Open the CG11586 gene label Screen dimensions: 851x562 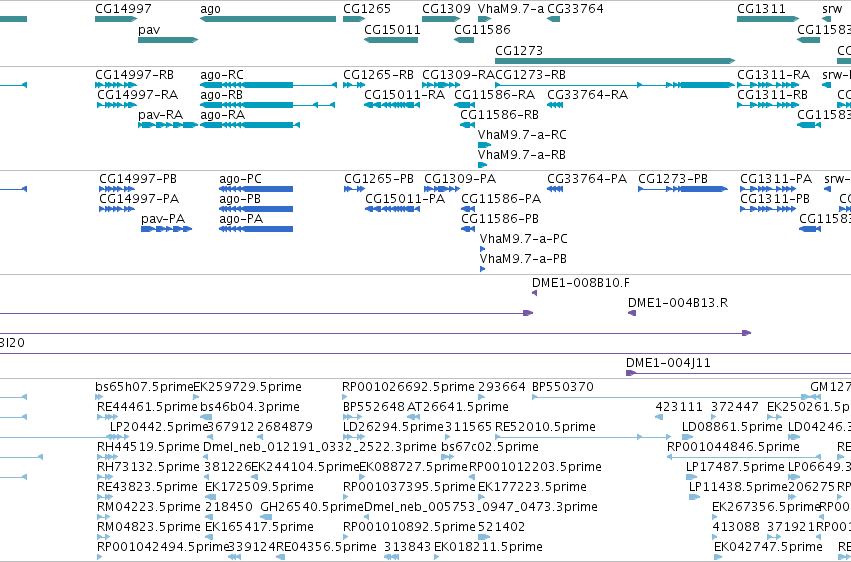(482, 29)
